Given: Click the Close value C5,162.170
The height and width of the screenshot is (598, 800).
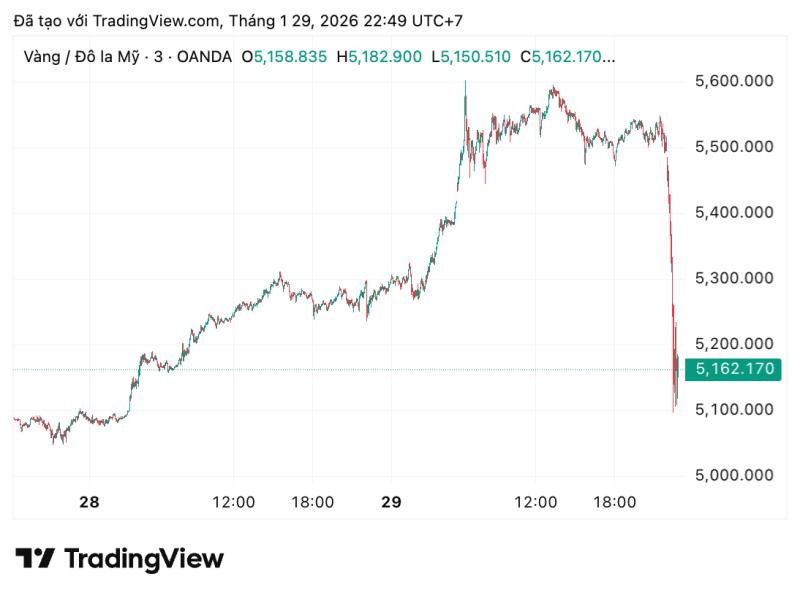Looking at the screenshot, I should (567, 57).
